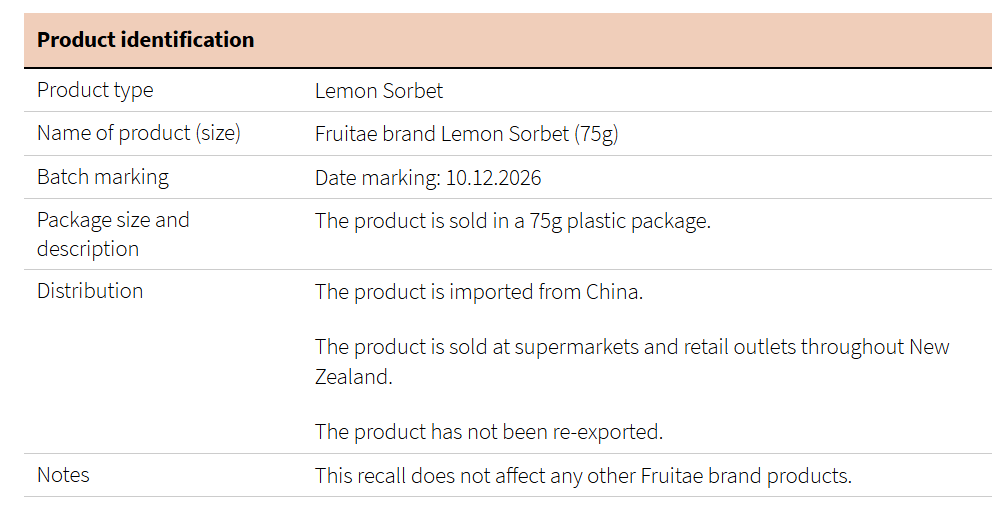Click the 75g plastic package description

pos(513,221)
